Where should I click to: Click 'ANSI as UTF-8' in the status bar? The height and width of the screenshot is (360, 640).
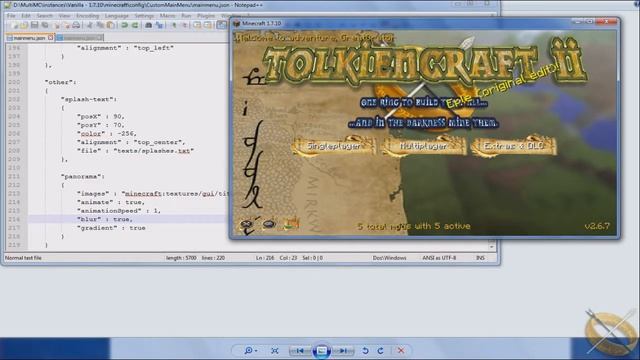439,258
